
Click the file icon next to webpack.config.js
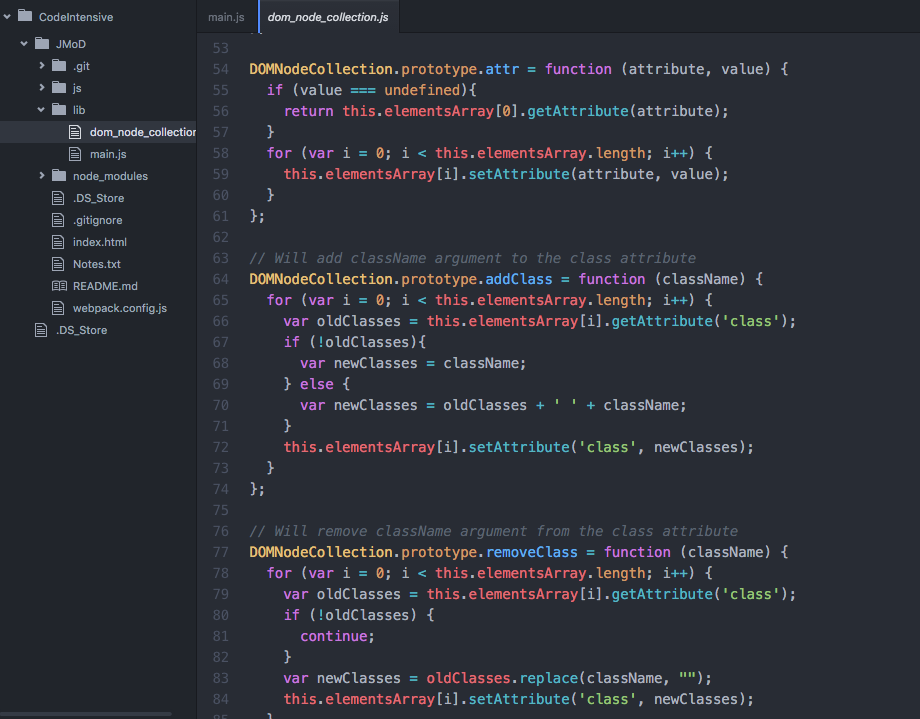[58, 308]
